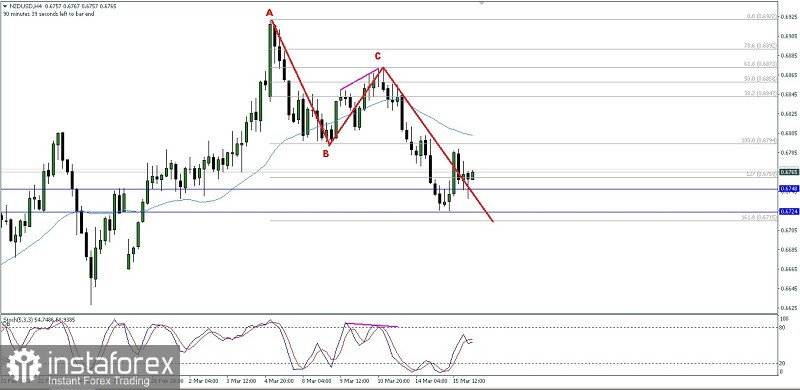Click the blue horizontal line price tag 0.6748
The width and height of the screenshot is (800, 390).
(x=789, y=189)
